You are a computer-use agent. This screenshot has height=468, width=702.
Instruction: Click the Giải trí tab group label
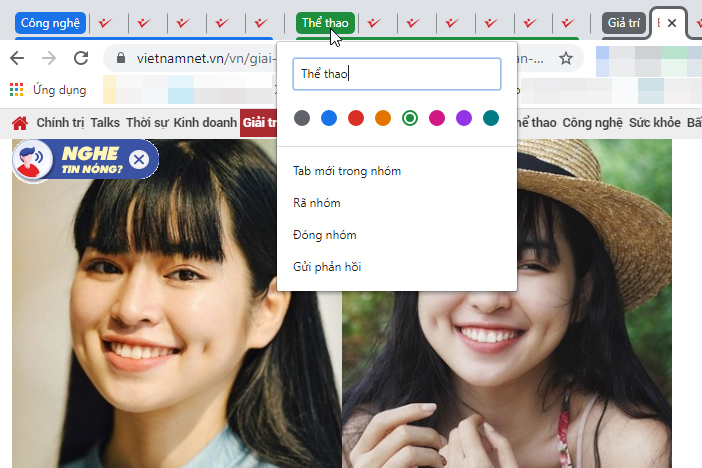pyautogui.click(x=624, y=23)
